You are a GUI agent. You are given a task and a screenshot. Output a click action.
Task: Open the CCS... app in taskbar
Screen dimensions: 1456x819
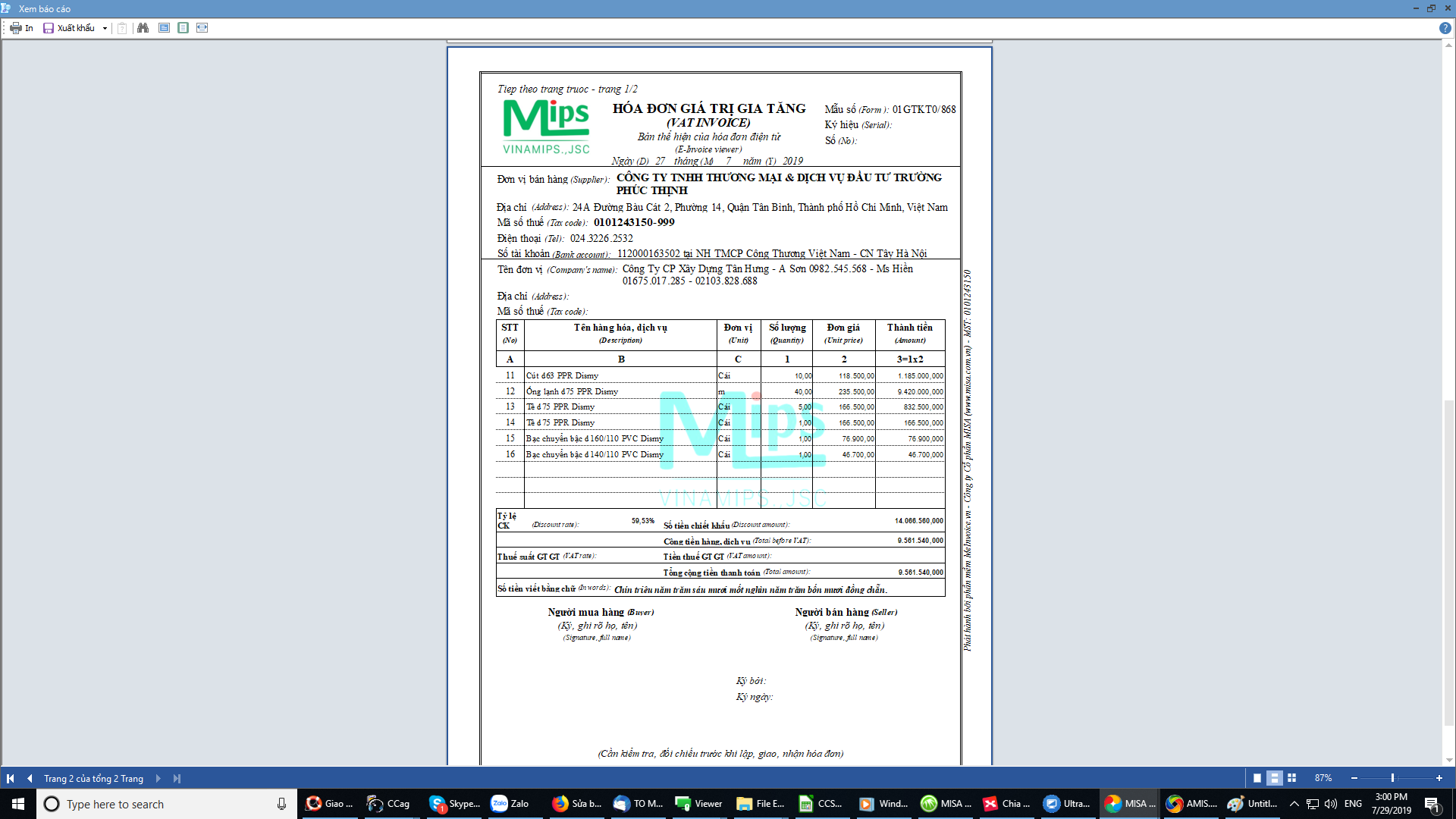coord(823,804)
